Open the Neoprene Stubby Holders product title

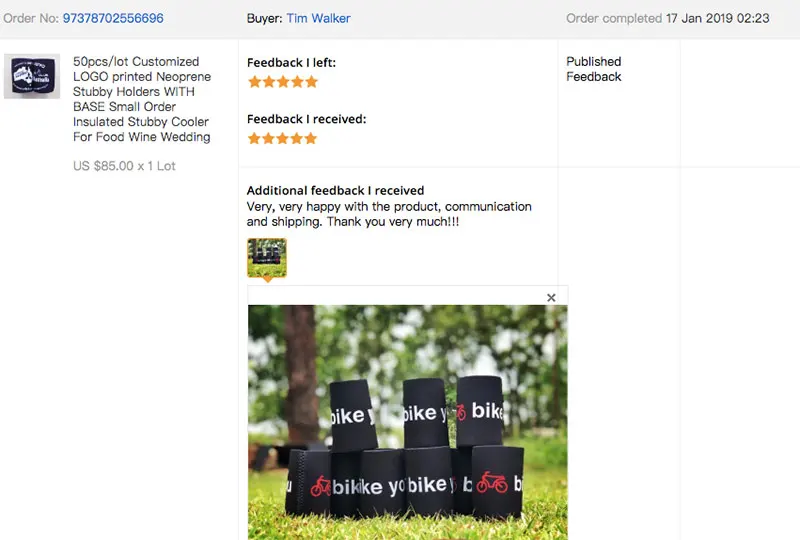pos(142,99)
